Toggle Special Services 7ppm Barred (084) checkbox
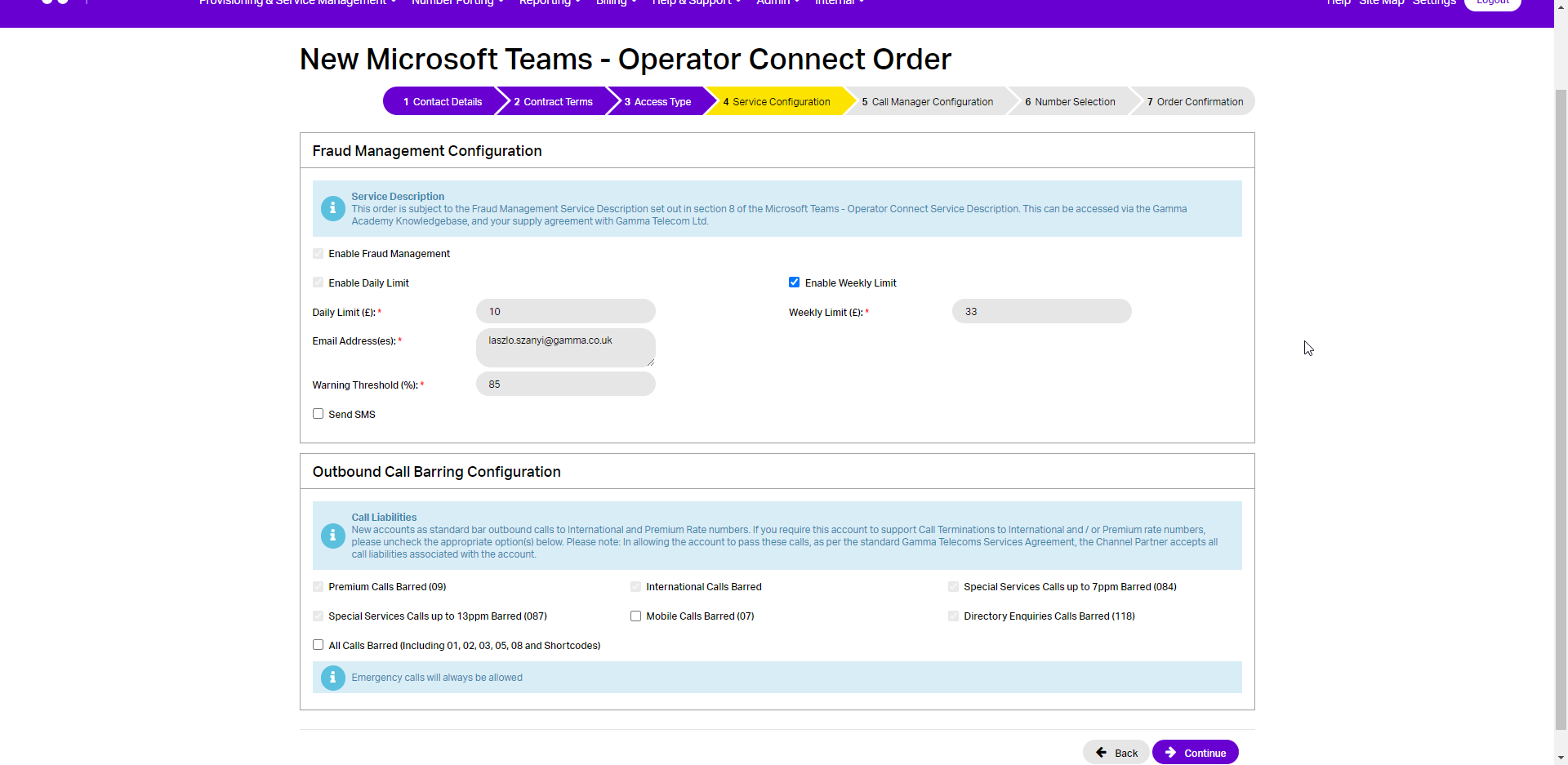 point(953,586)
